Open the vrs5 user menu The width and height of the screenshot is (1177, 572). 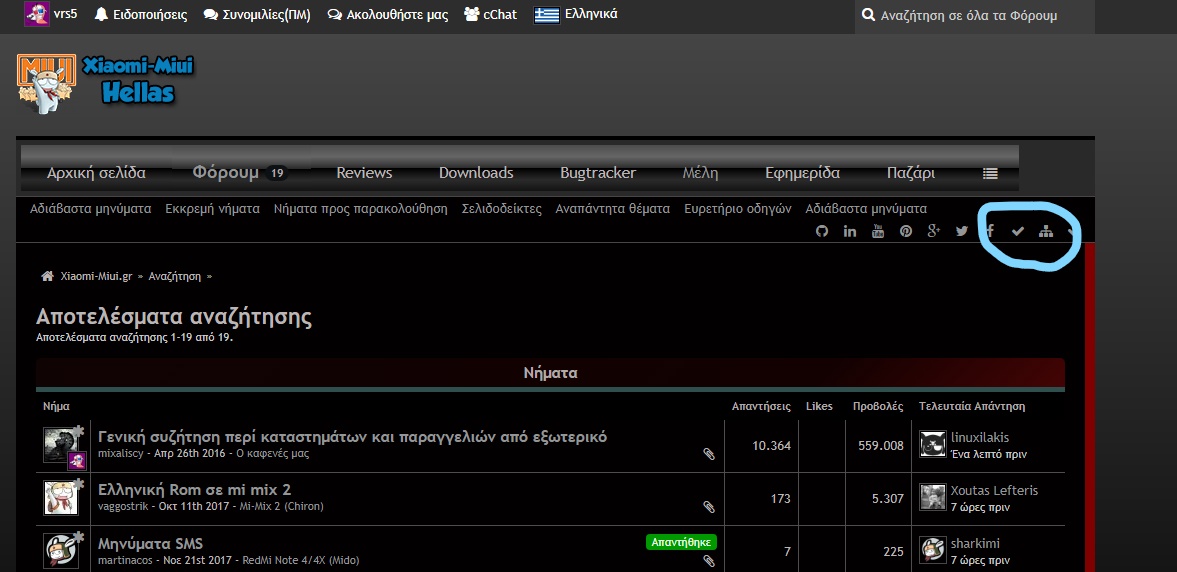click(x=51, y=15)
